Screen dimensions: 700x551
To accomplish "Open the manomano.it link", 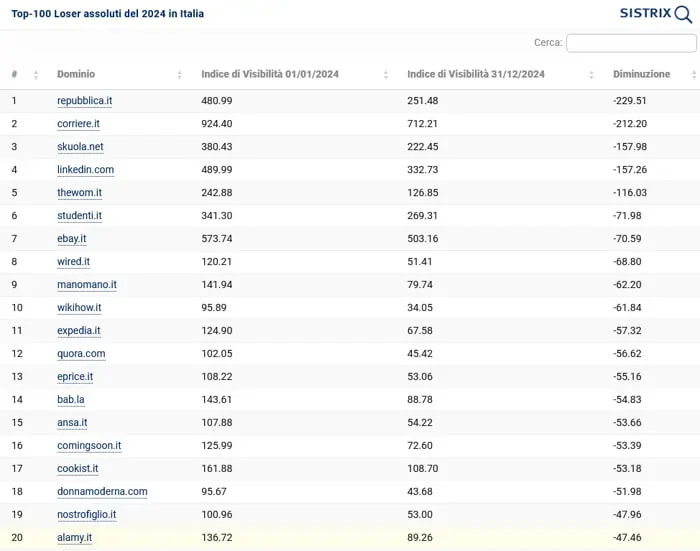I will tap(87, 285).
